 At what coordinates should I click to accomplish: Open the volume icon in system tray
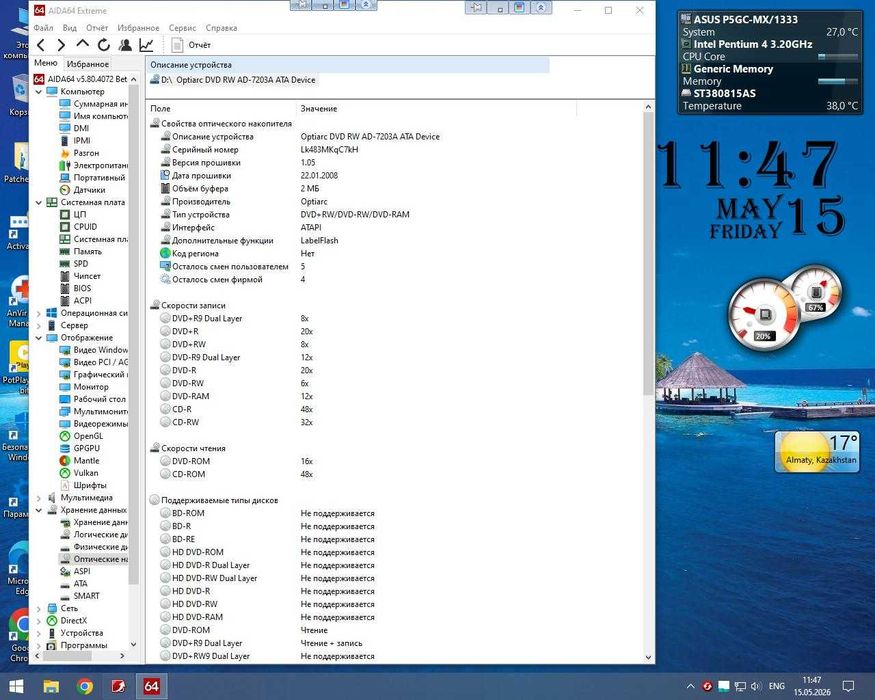[756, 686]
